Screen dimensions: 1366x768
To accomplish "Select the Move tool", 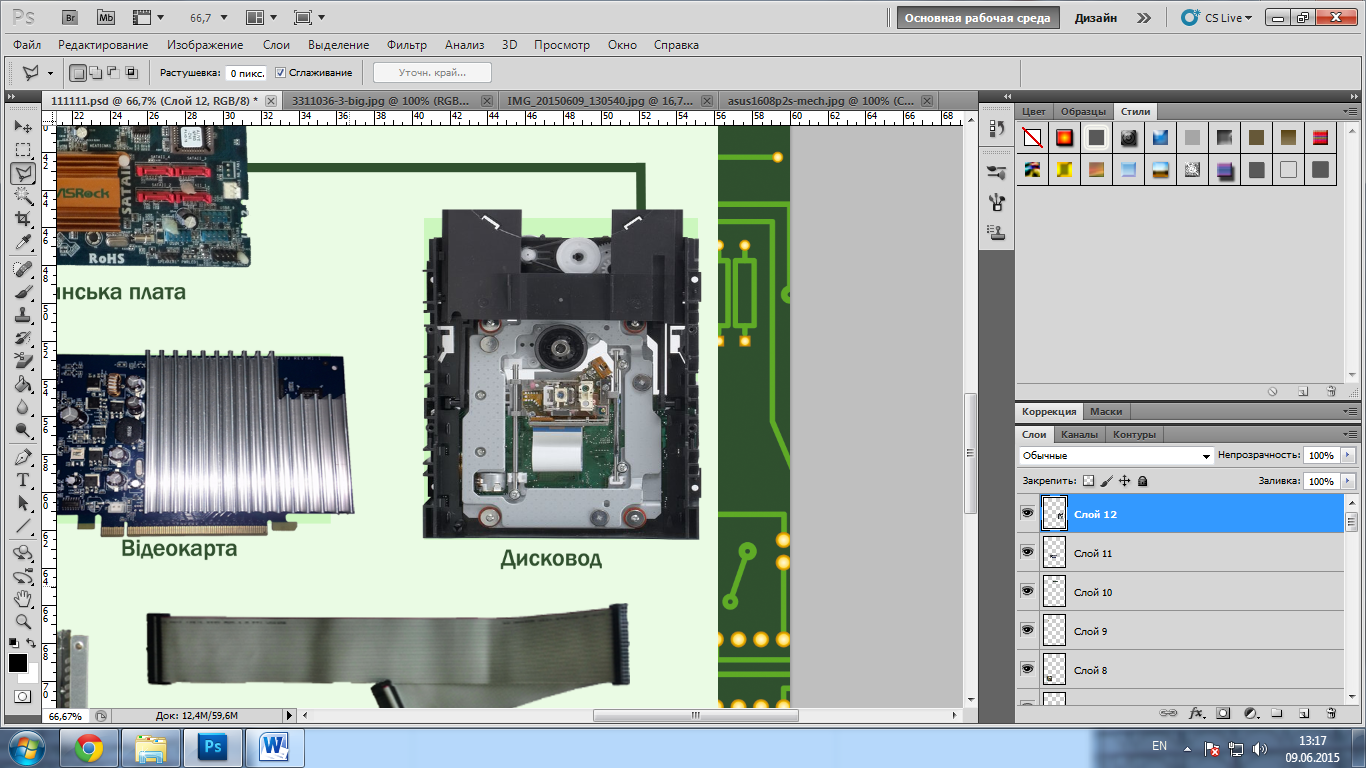I will point(23,127).
